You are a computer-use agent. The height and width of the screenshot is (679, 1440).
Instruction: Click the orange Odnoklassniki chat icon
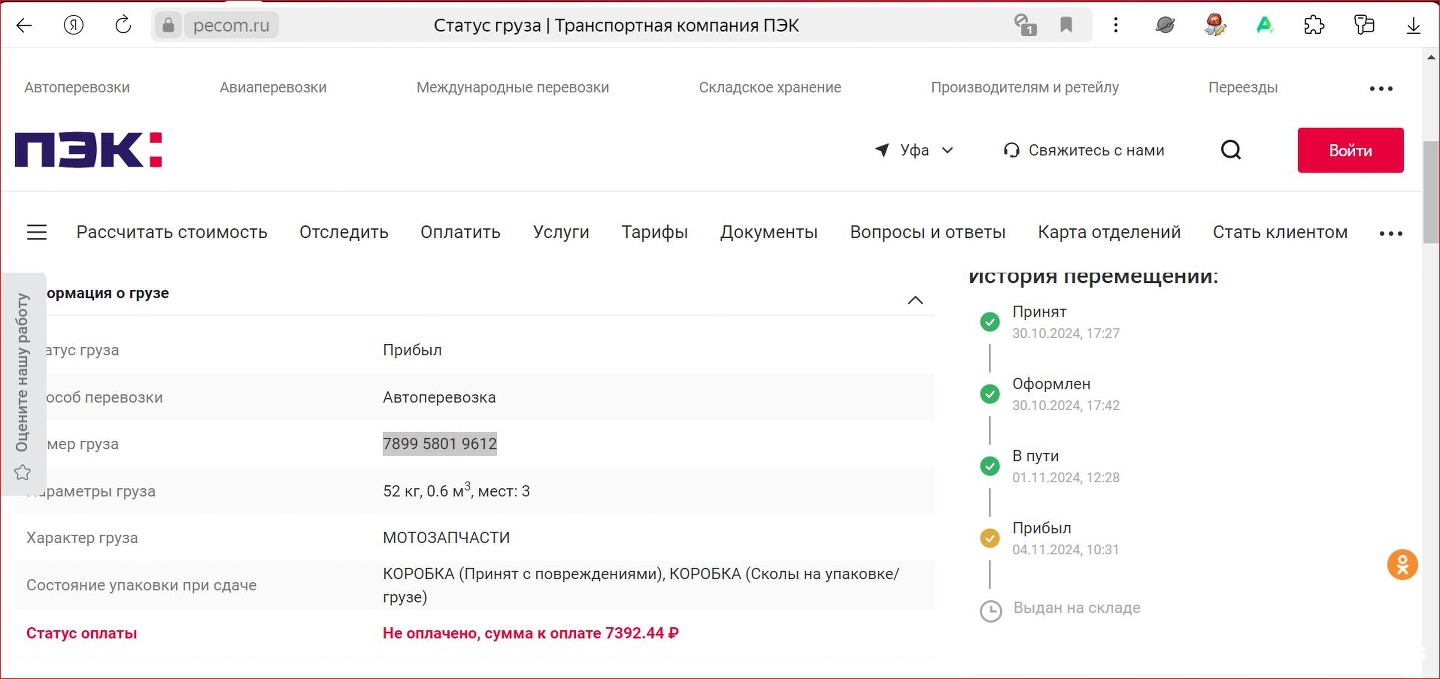click(1402, 564)
